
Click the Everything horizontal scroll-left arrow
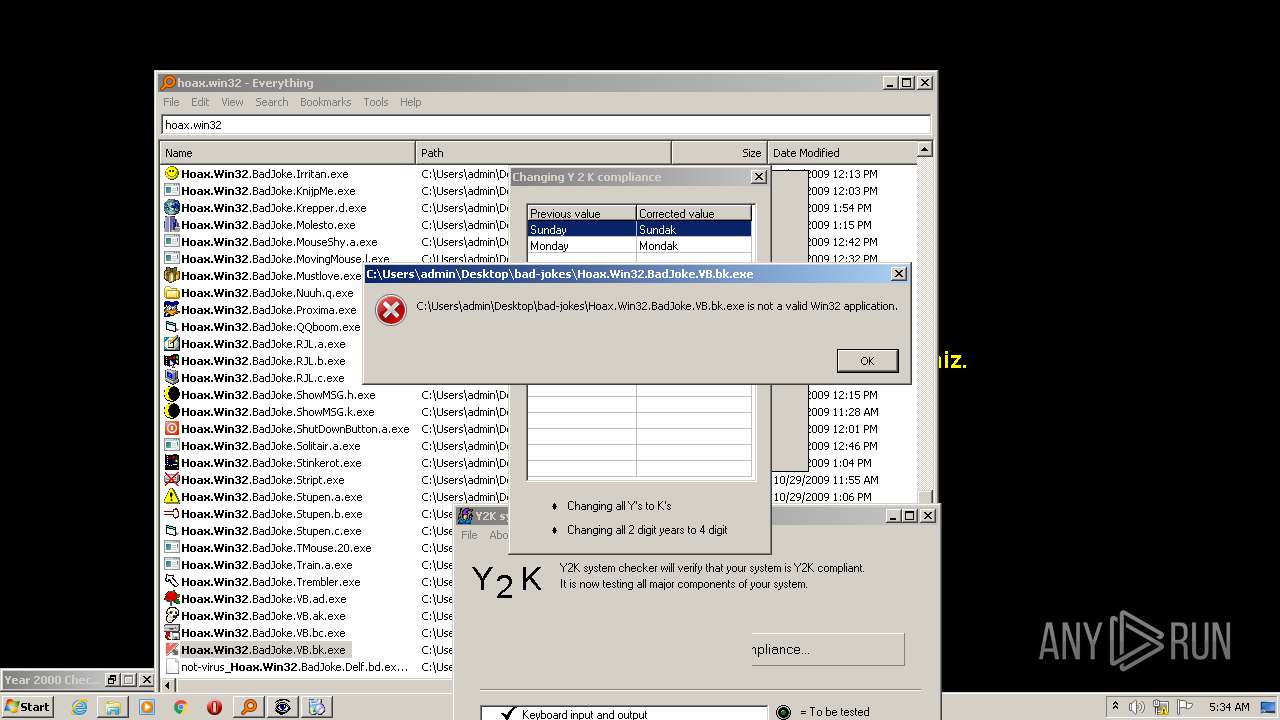click(167, 685)
